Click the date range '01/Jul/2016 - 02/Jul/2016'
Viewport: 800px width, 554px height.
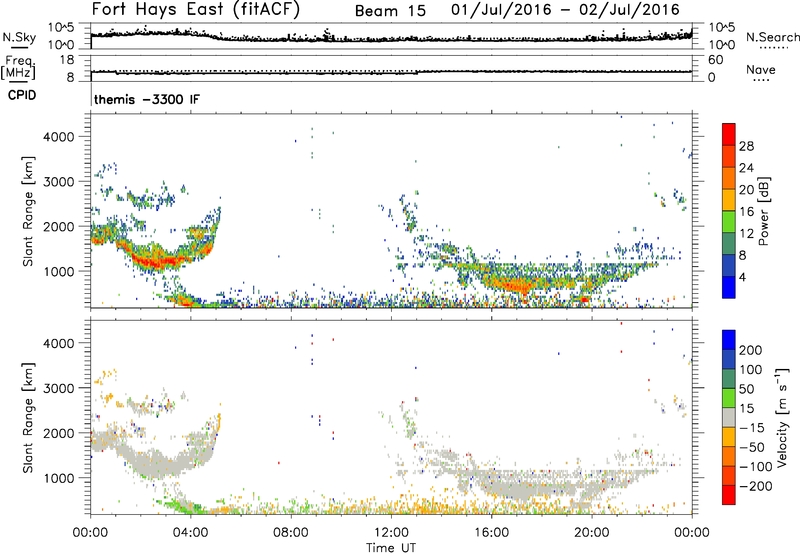coord(565,10)
